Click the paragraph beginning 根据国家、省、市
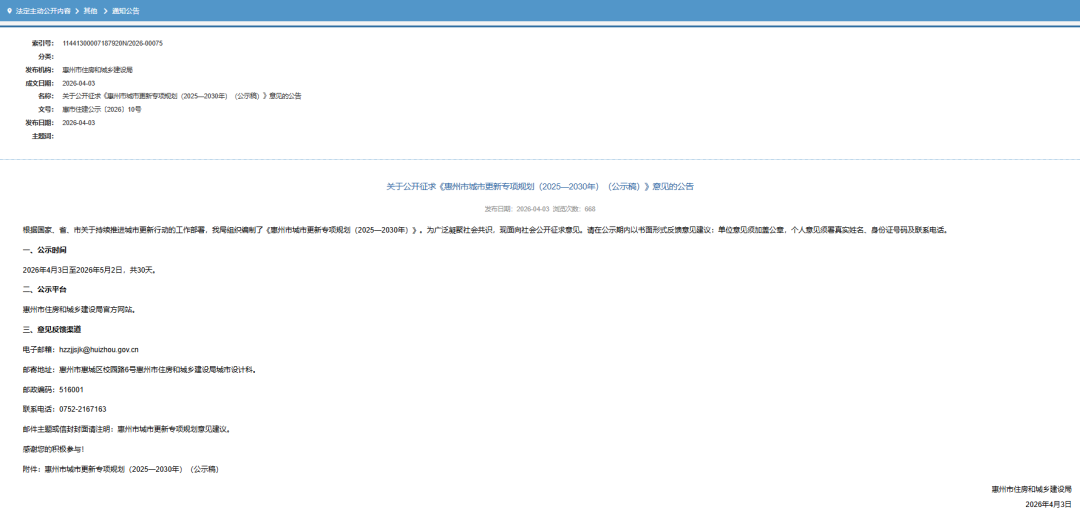 pos(485,230)
